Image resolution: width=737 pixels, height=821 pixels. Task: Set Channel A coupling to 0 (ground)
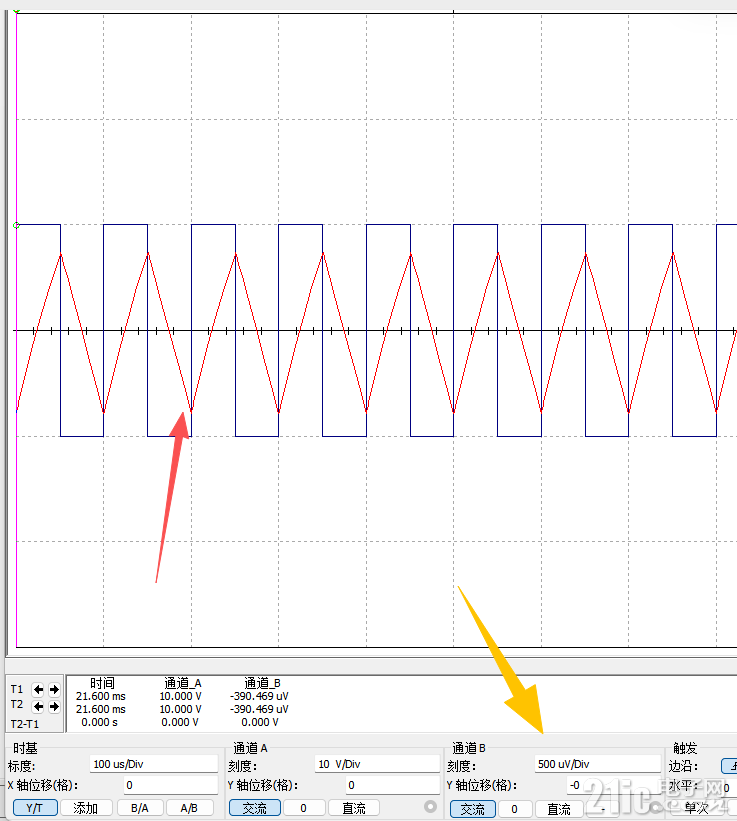point(303,808)
